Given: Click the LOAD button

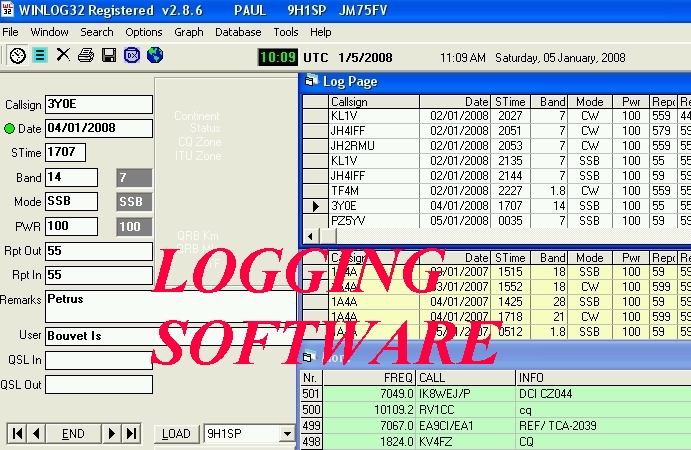Looking at the screenshot, I should pos(176,434).
